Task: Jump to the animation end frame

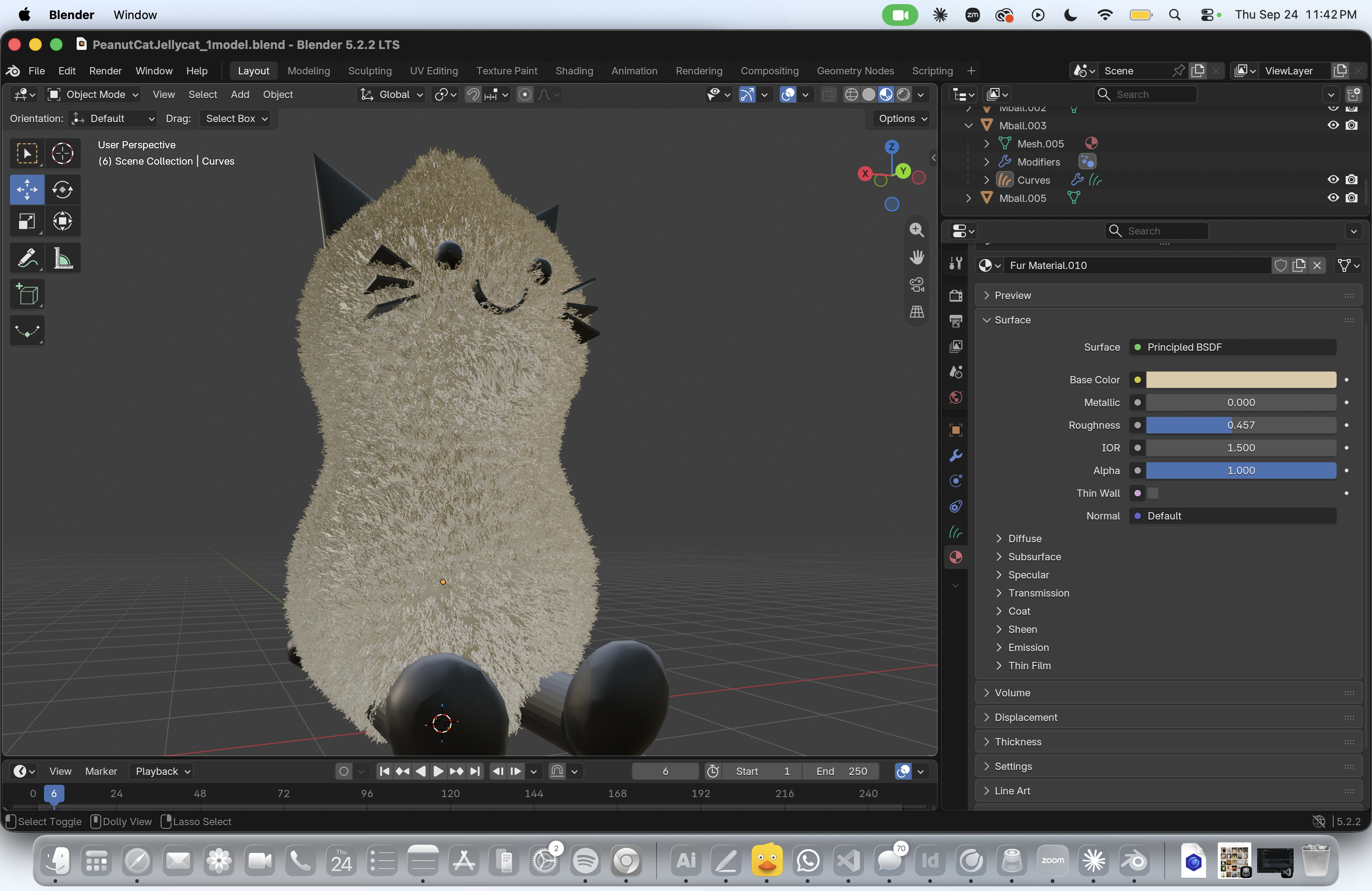Action: [x=475, y=771]
